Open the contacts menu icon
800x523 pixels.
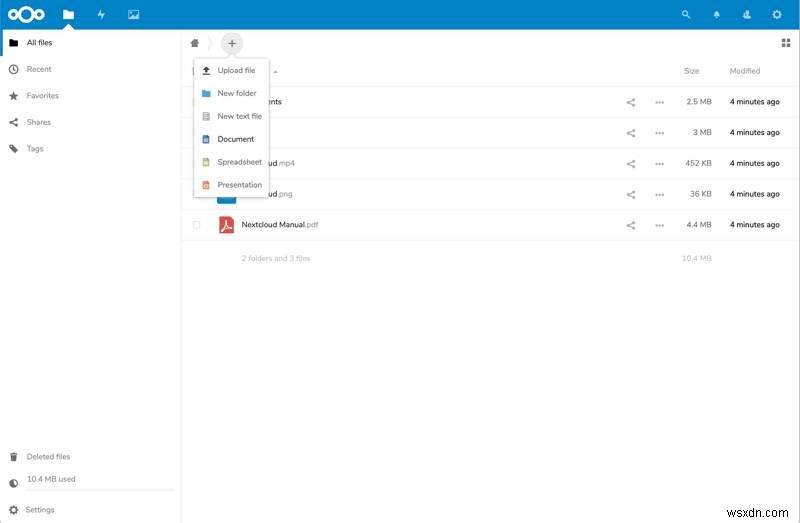(x=746, y=14)
